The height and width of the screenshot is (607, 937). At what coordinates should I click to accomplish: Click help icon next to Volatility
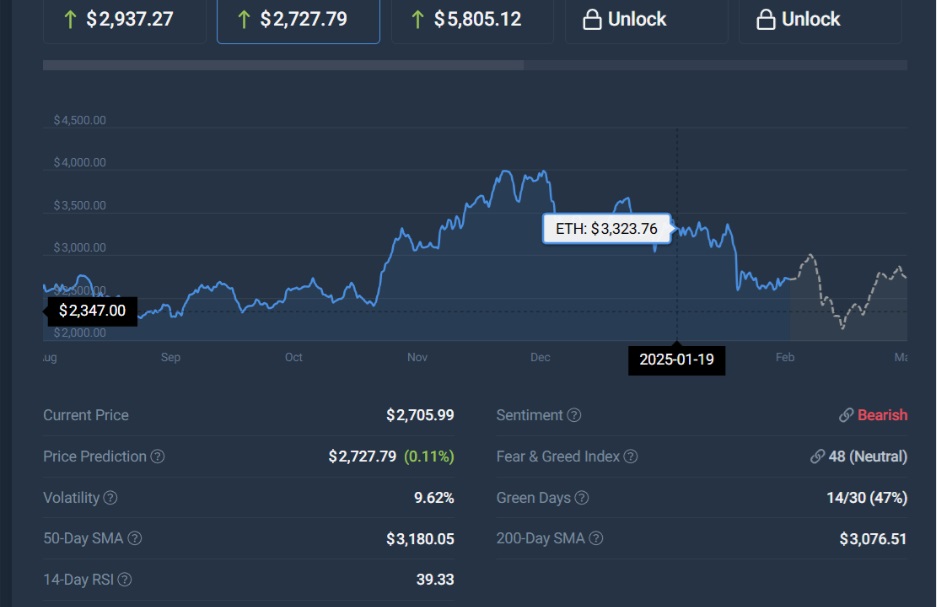click(111, 498)
